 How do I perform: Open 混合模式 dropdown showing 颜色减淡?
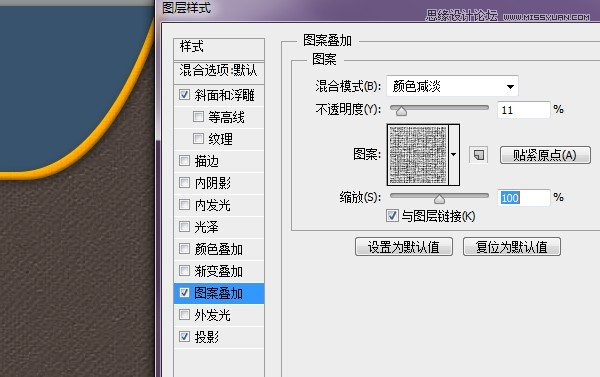(x=452, y=86)
